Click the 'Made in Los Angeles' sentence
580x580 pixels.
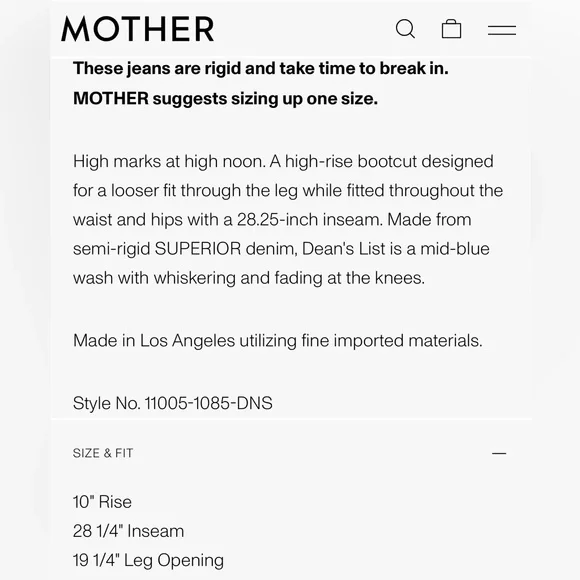point(278,340)
